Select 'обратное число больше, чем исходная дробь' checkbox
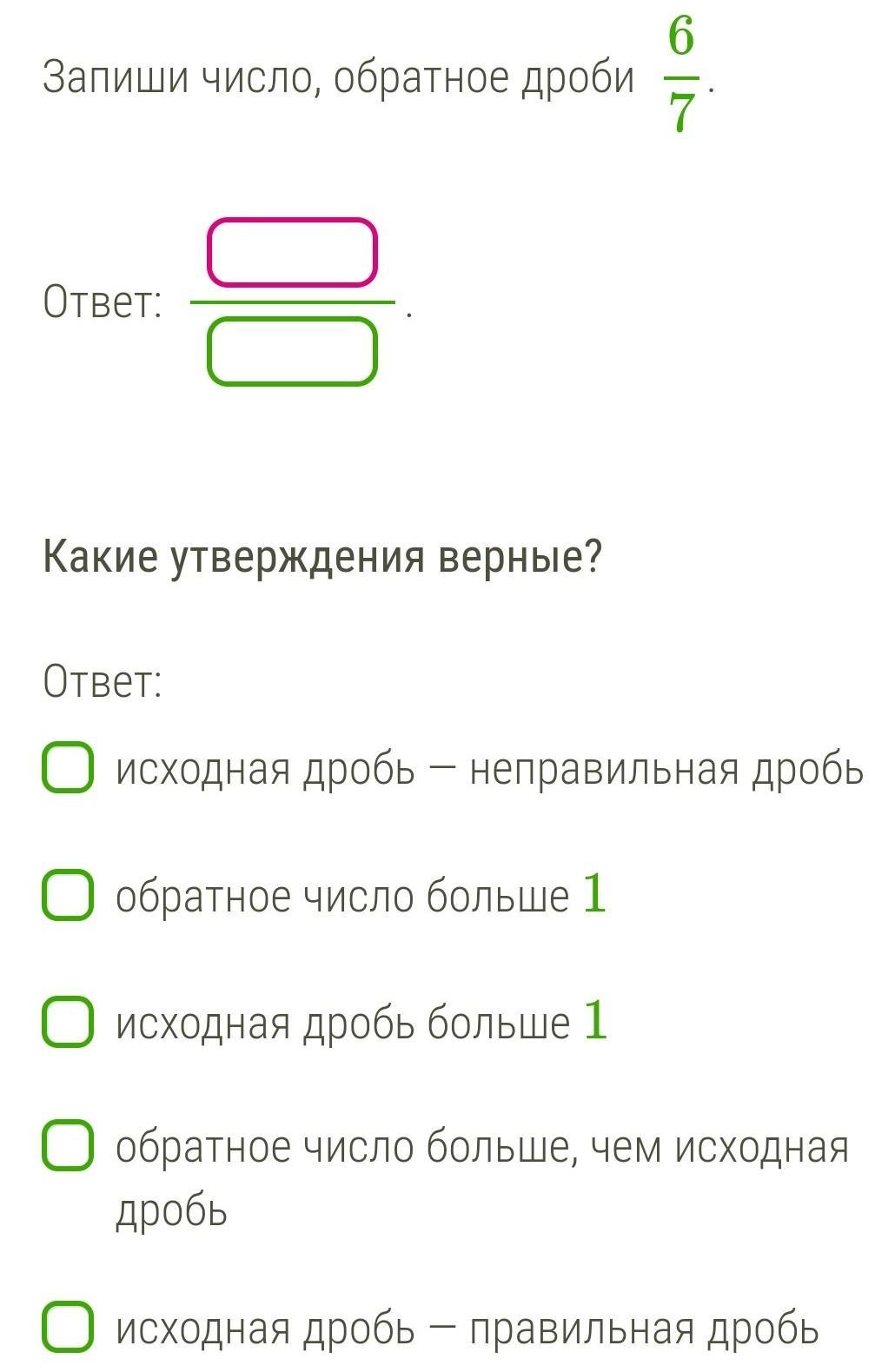Image resolution: width=895 pixels, height=1372 pixels. (x=68, y=1146)
